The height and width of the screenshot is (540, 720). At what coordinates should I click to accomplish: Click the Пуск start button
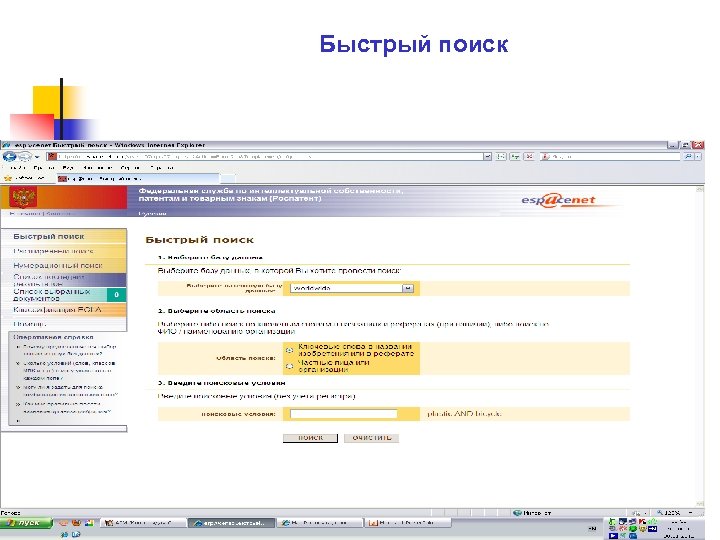27,523
